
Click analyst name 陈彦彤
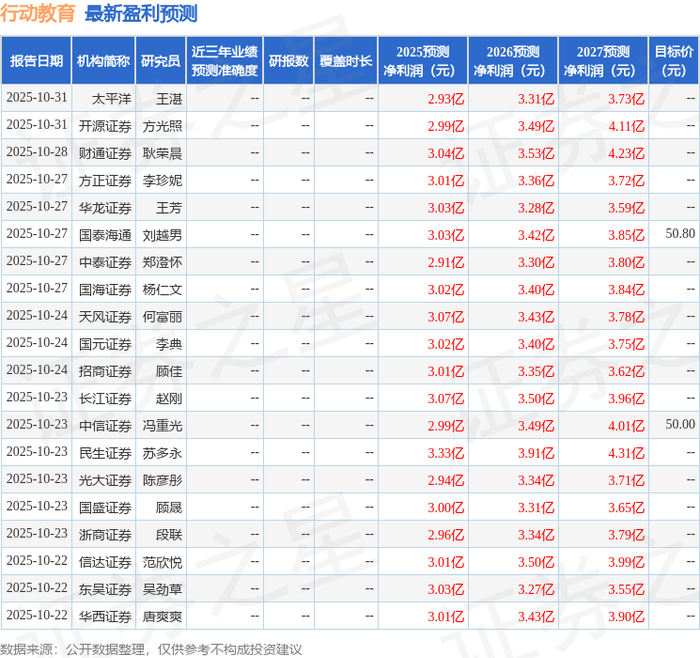(162, 480)
